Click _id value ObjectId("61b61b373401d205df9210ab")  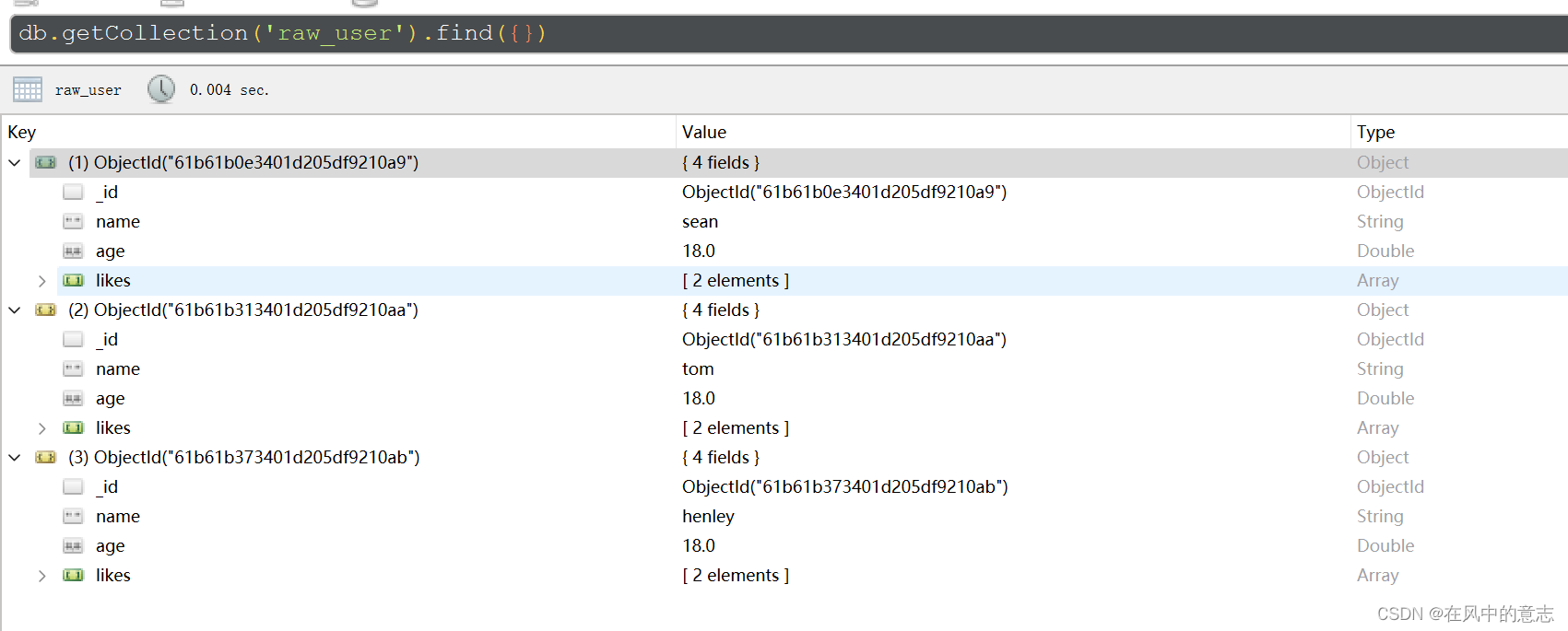tap(845, 487)
